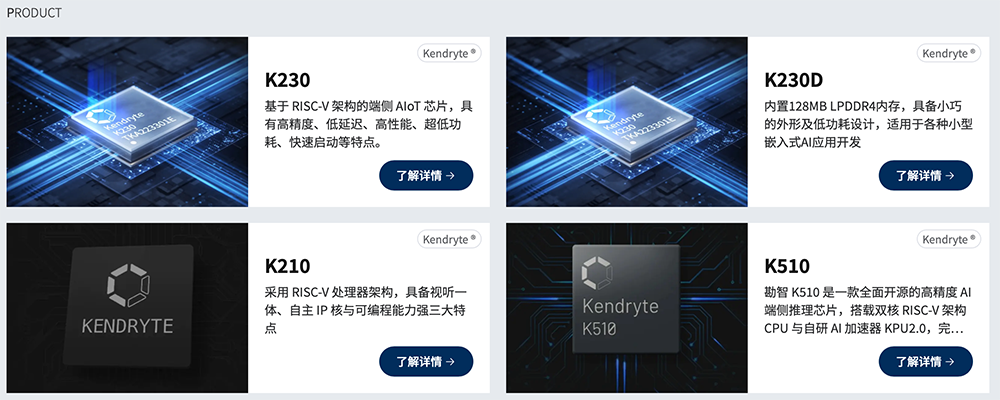
Task: Select the K230D product title
Action: point(793,80)
